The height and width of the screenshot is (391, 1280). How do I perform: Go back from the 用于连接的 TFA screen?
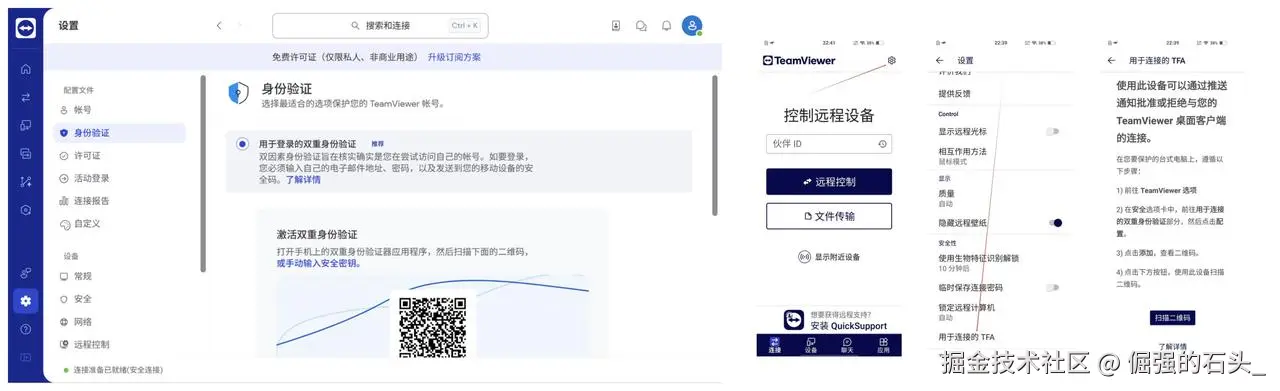tap(1112, 61)
